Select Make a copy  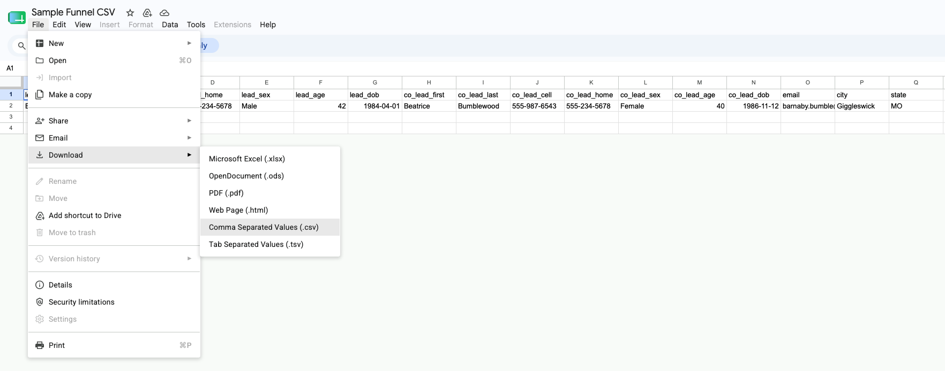(114, 95)
